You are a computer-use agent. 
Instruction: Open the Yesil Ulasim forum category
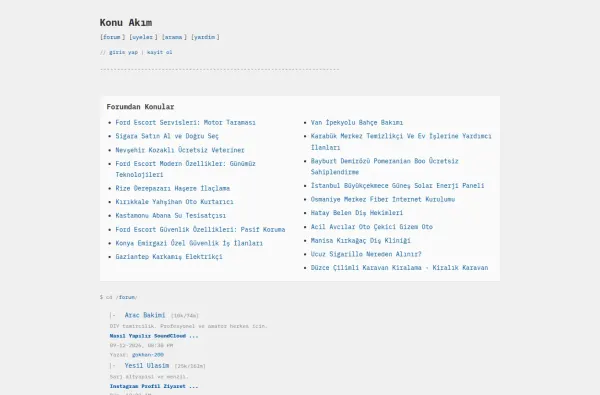147,366
